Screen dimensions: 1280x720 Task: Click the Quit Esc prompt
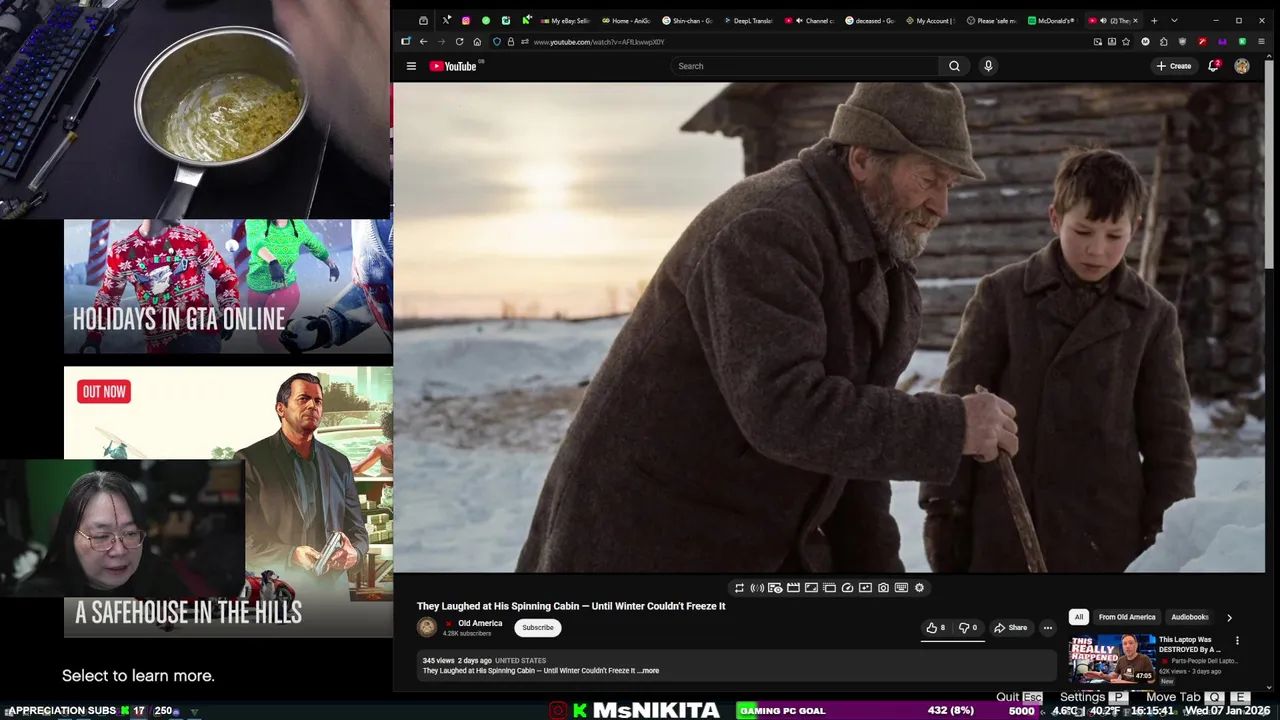pyautogui.click(x=1019, y=697)
